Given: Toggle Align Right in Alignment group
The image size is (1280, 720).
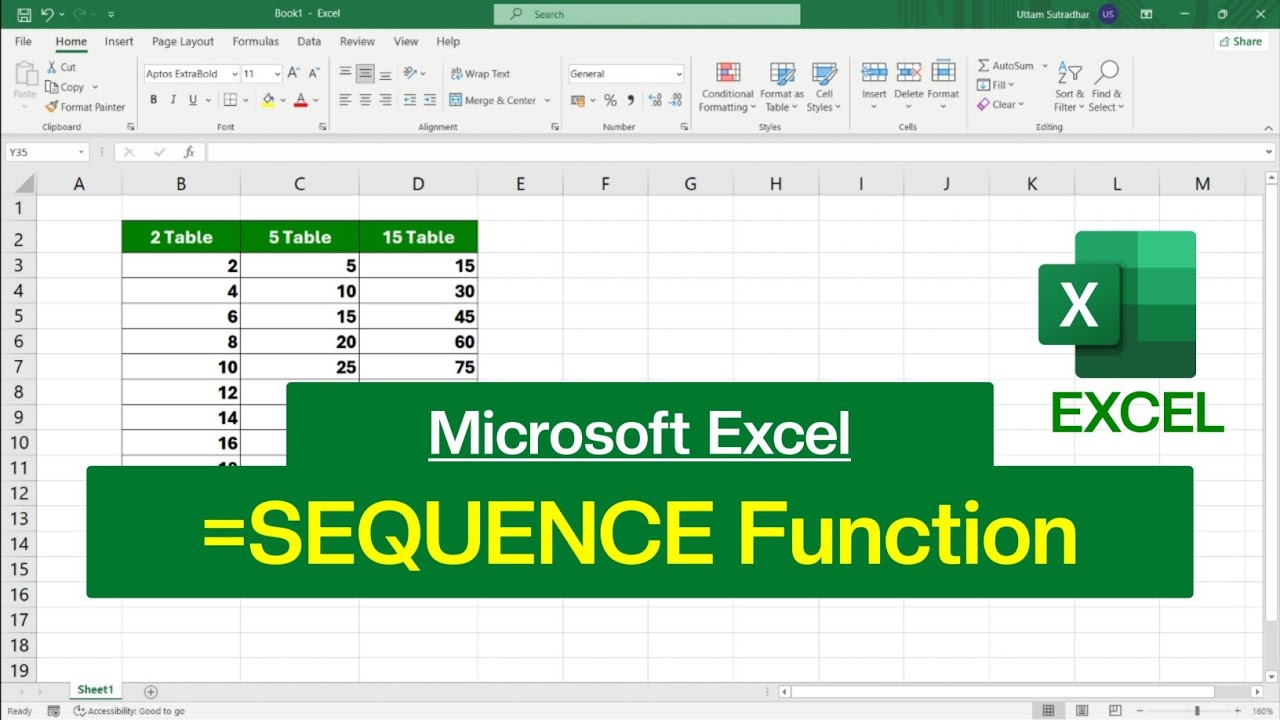Looking at the screenshot, I should (x=385, y=100).
